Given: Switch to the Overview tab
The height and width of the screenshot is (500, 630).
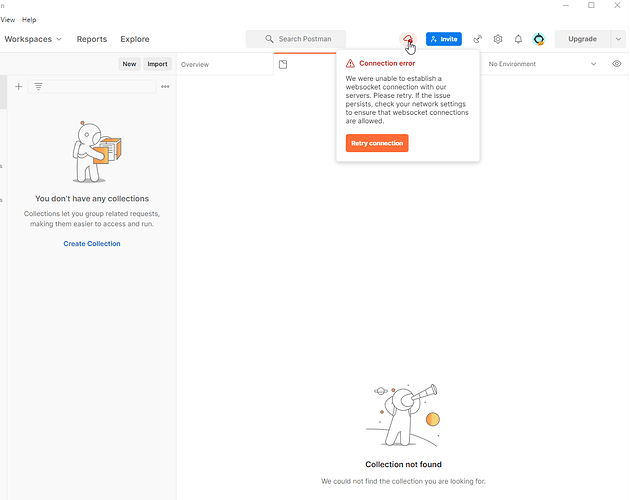Looking at the screenshot, I should 195,64.
